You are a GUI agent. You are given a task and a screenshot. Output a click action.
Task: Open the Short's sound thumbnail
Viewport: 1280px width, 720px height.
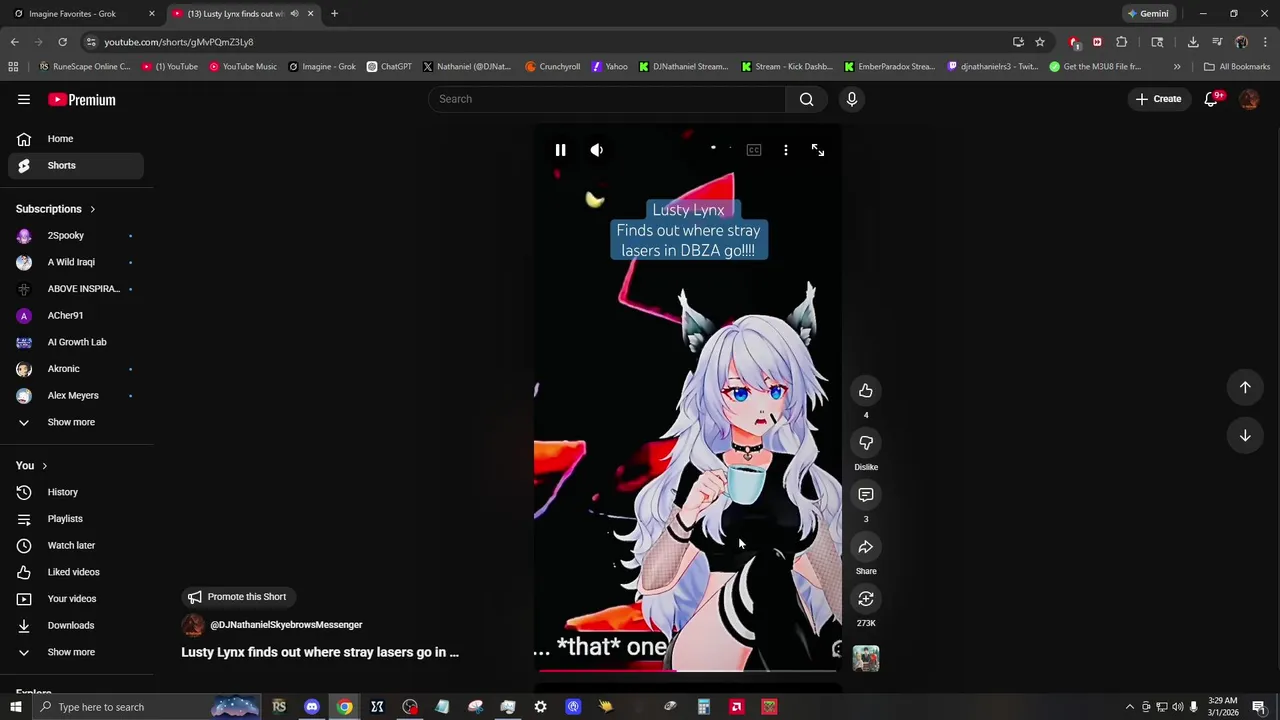click(866, 658)
